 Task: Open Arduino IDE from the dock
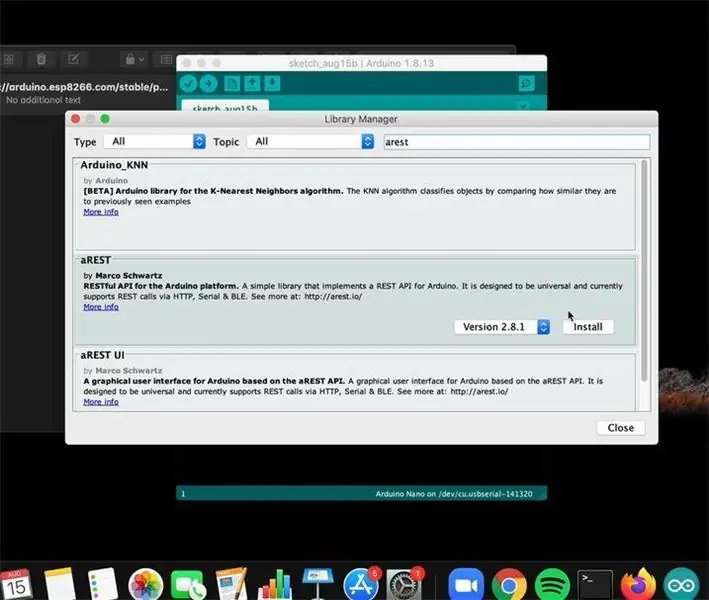click(x=681, y=584)
